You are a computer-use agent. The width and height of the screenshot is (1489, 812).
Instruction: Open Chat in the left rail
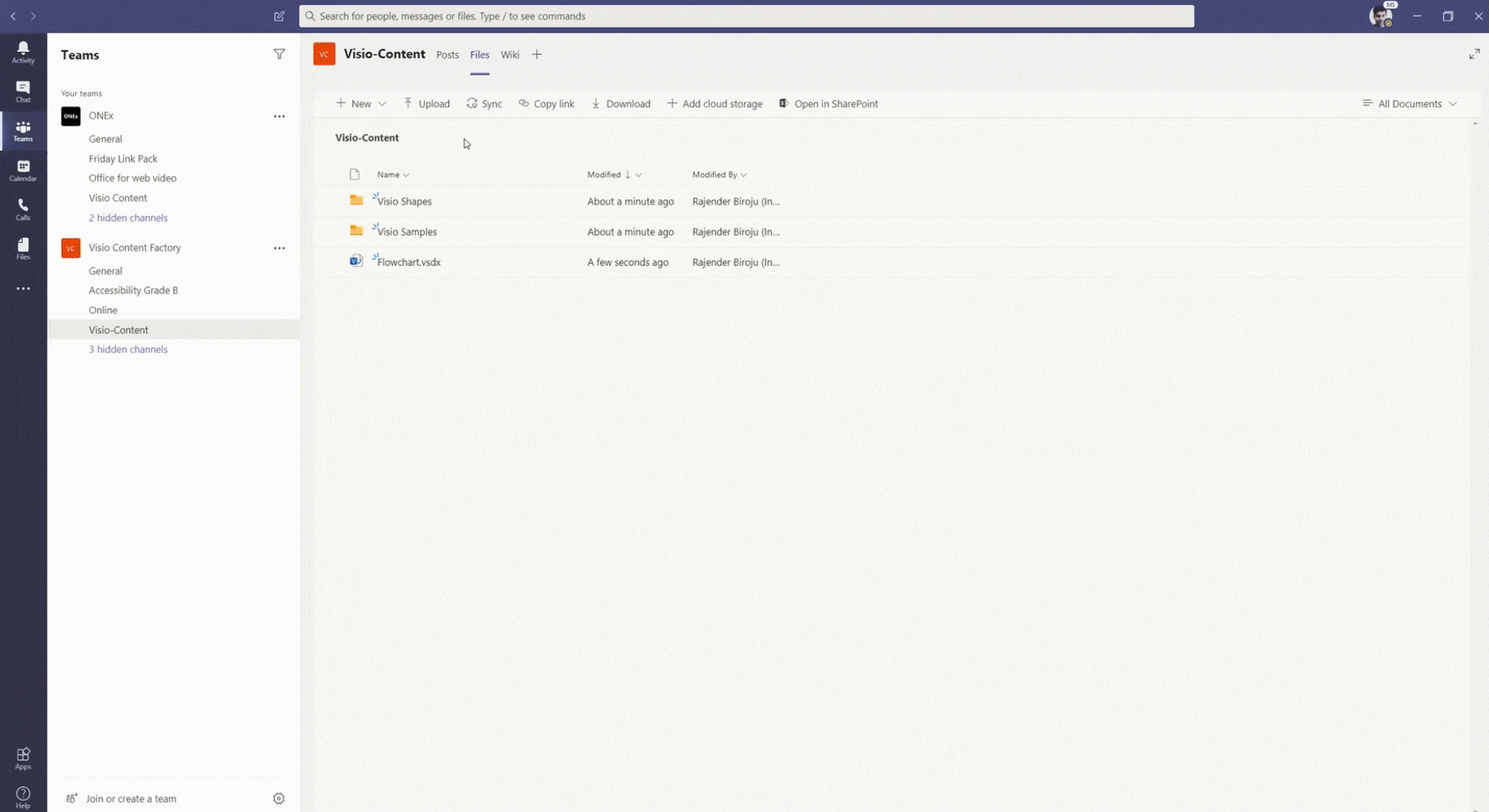tap(23, 91)
